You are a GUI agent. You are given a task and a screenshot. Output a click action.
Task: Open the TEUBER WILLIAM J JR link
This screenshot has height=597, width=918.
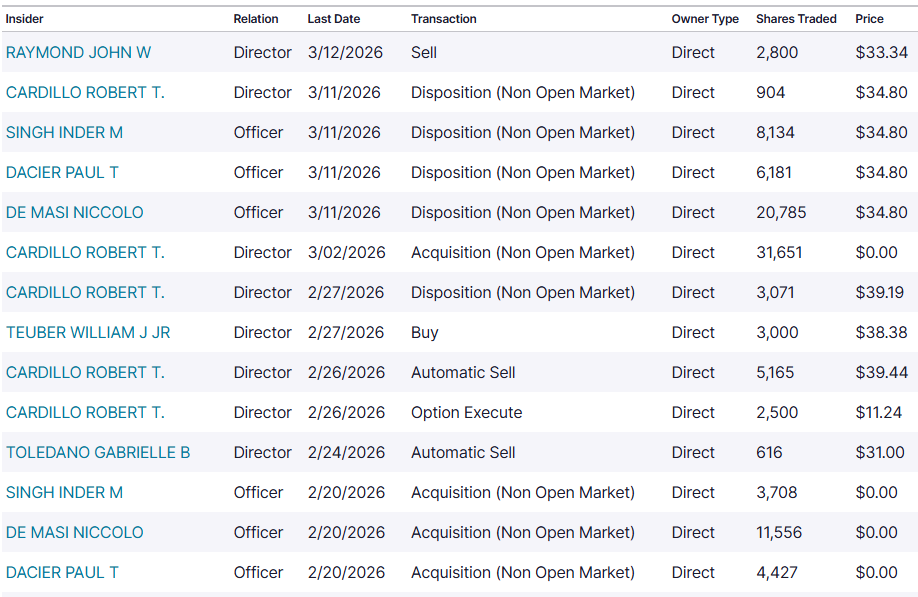[88, 332]
